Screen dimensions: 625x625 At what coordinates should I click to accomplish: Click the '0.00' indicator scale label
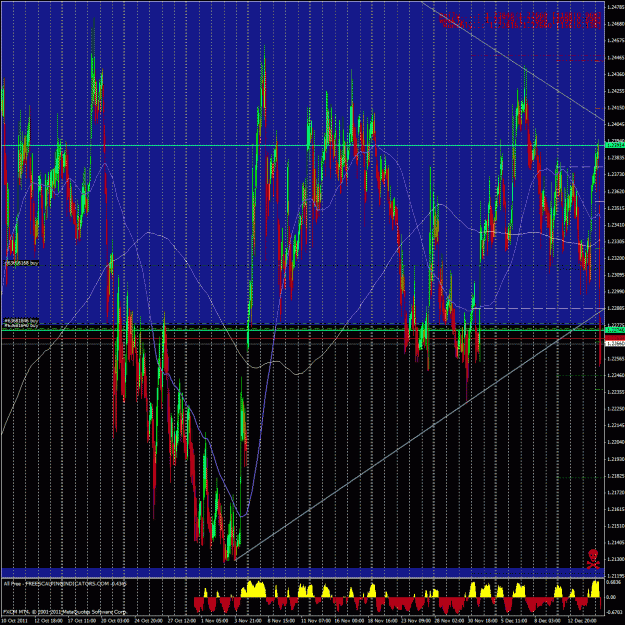(x=611, y=597)
